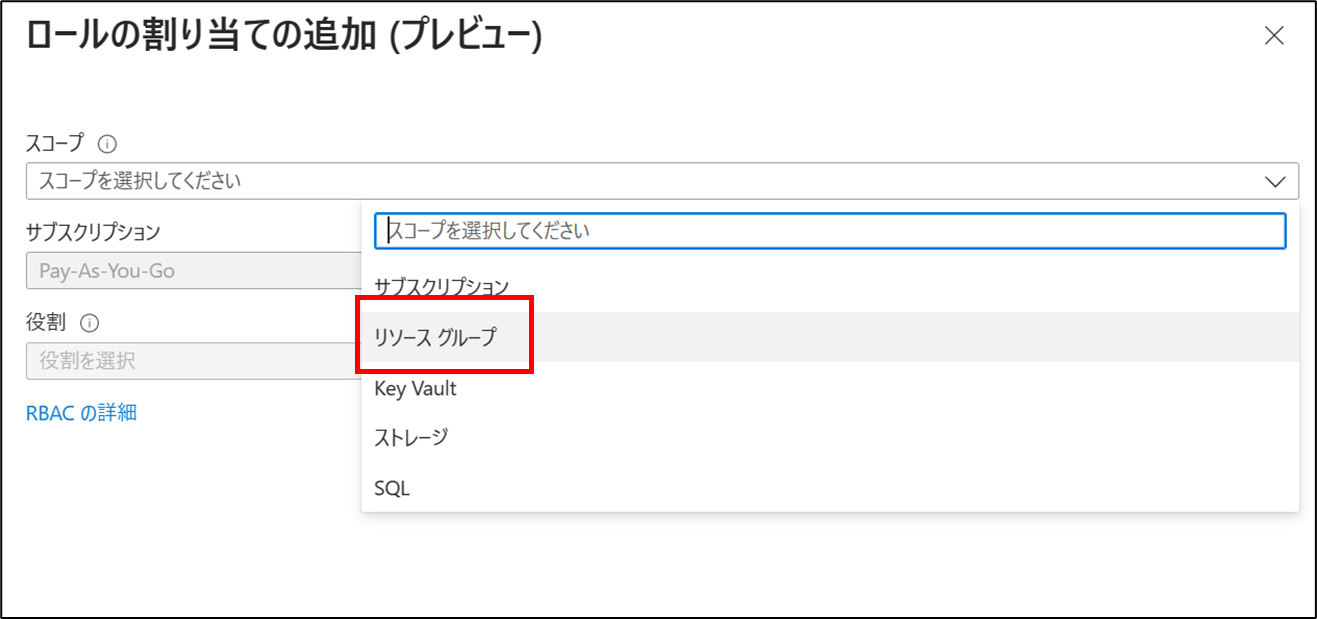Click the info icon next to スコープ
This screenshot has width=1317, height=619.
click(108, 144)
